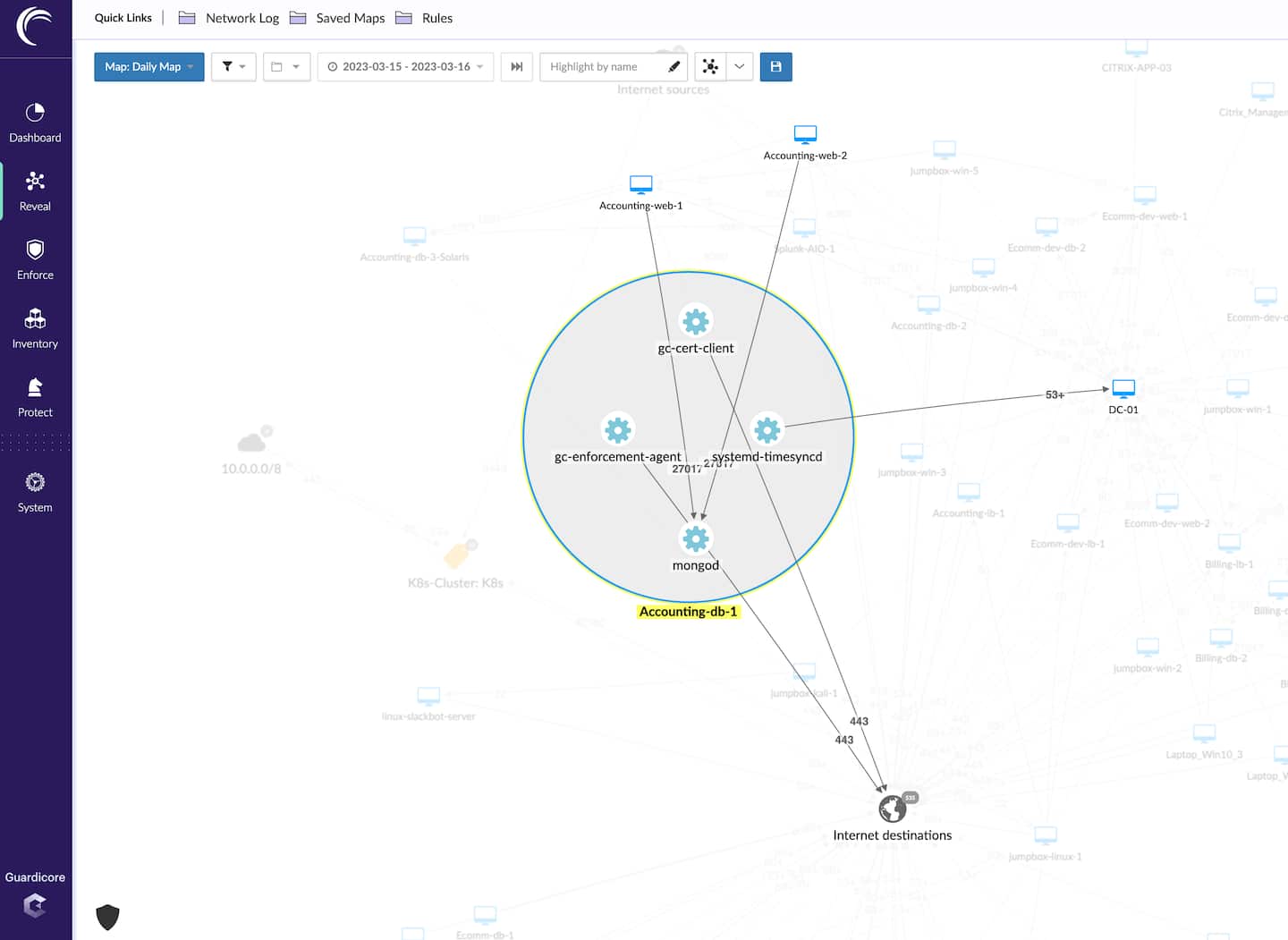The width and height of the screenshot is (1288, 940).
Task: Open the Protect section
Action: pyautogui.click(x=35, y=397)
